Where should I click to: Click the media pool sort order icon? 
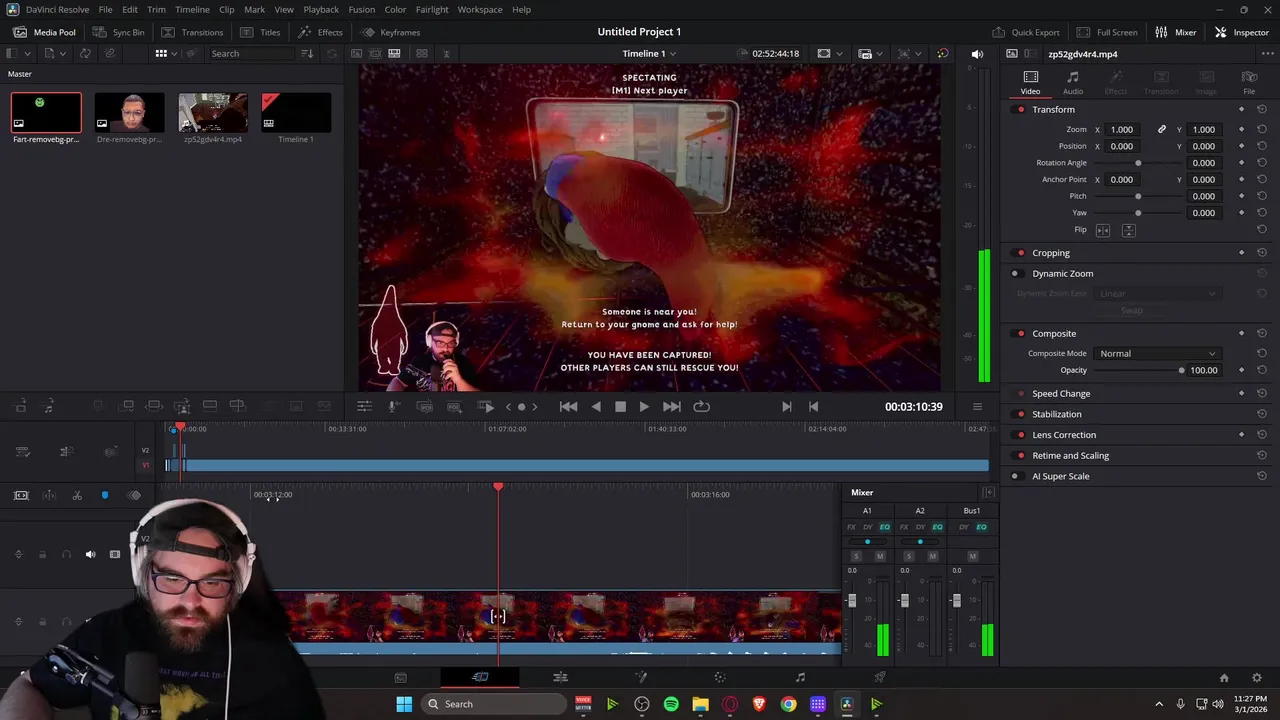click(307, 53)
